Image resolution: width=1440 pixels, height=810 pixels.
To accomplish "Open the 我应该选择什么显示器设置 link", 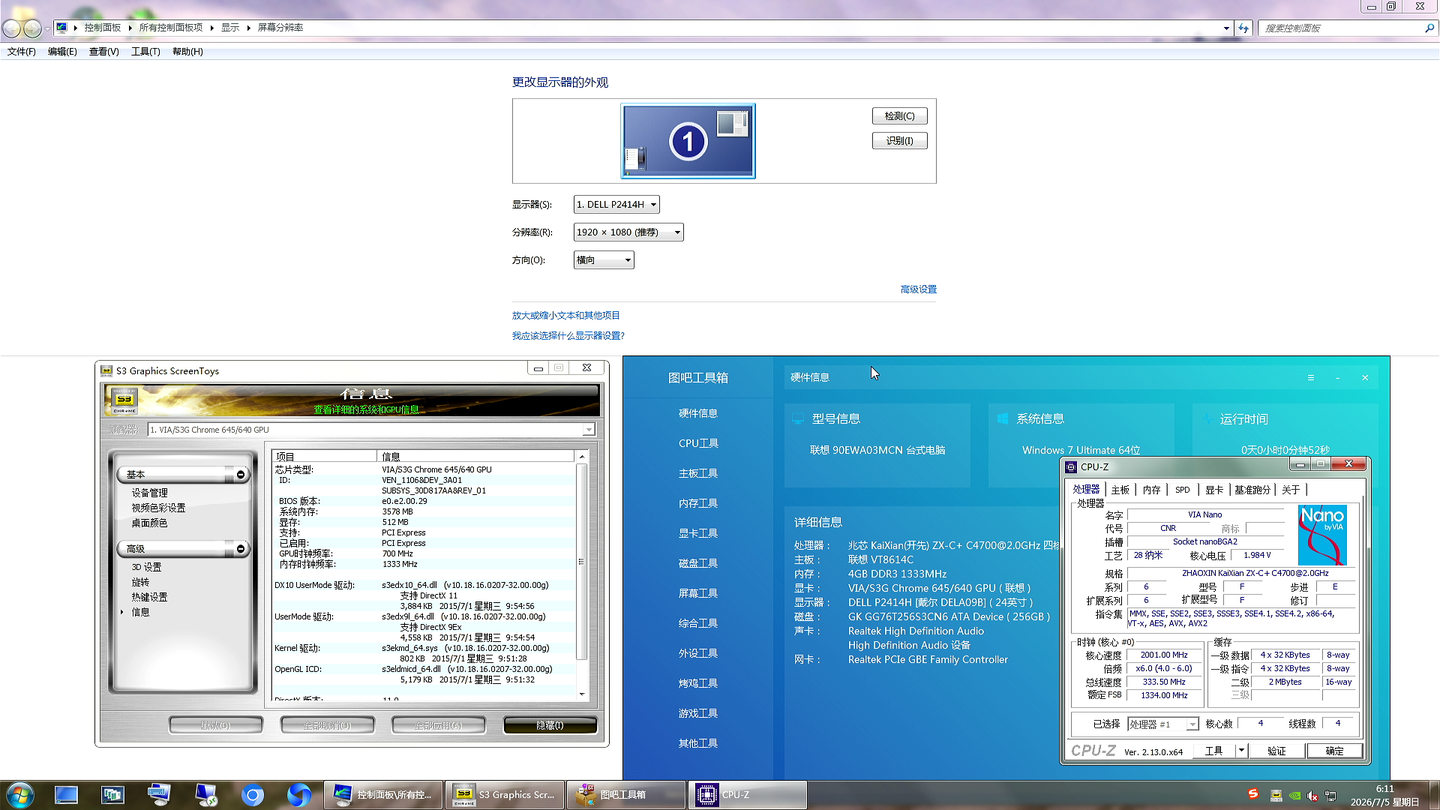I will [568, 336].
